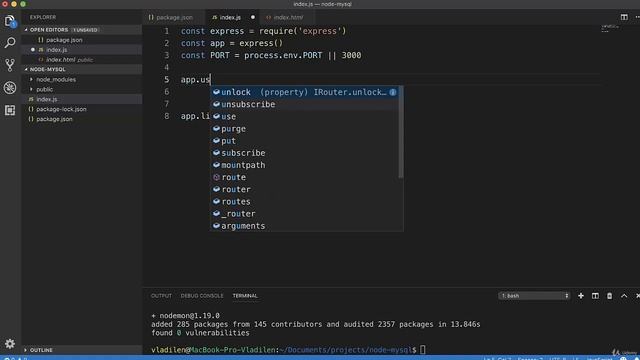Open the OUTPUT panel tab
This screenshot has height=360, width=640.
(161, 296)
